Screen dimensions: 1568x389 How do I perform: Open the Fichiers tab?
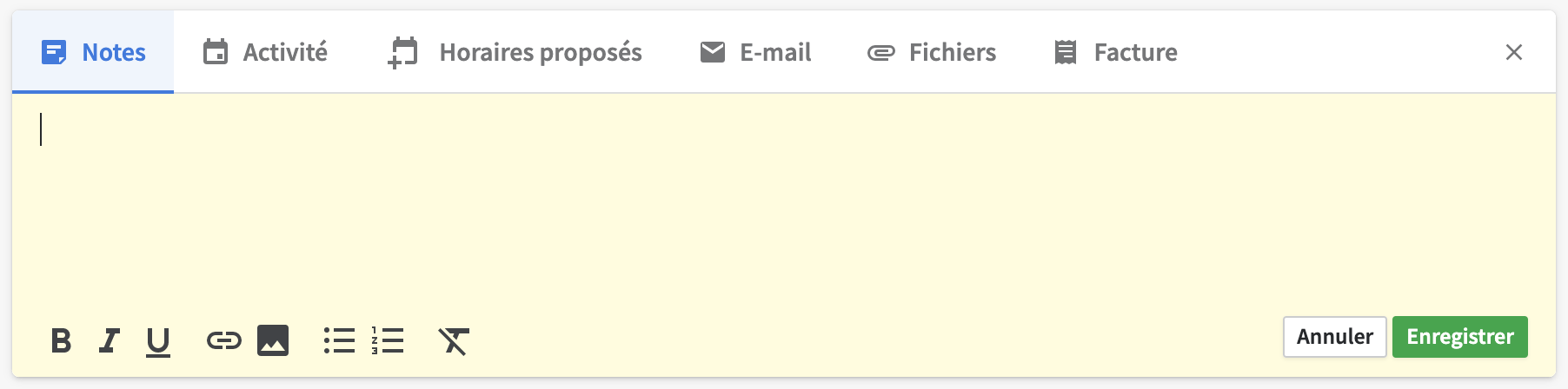tap(932, 52)
